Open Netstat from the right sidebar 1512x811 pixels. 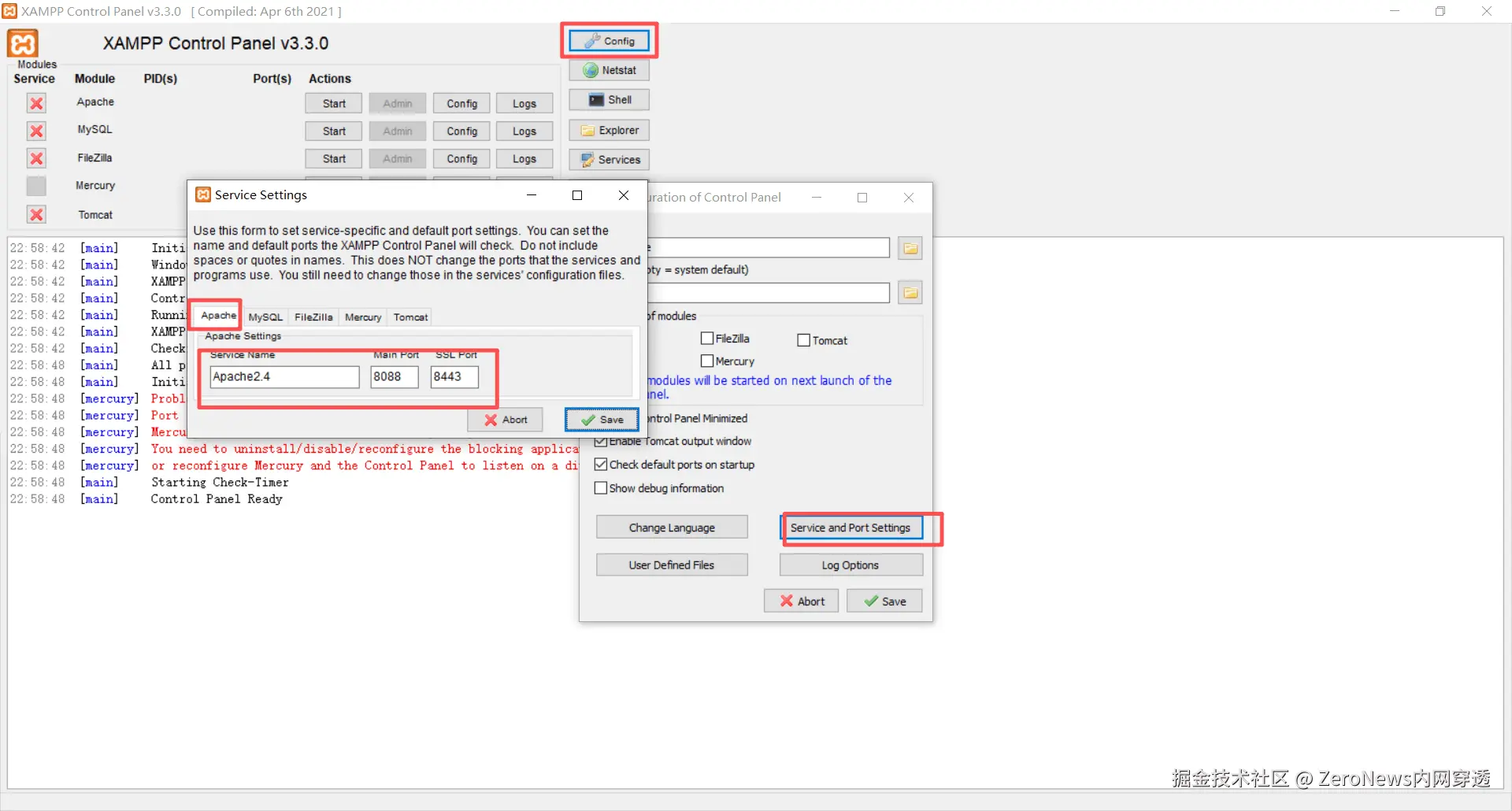click(610, 70)
